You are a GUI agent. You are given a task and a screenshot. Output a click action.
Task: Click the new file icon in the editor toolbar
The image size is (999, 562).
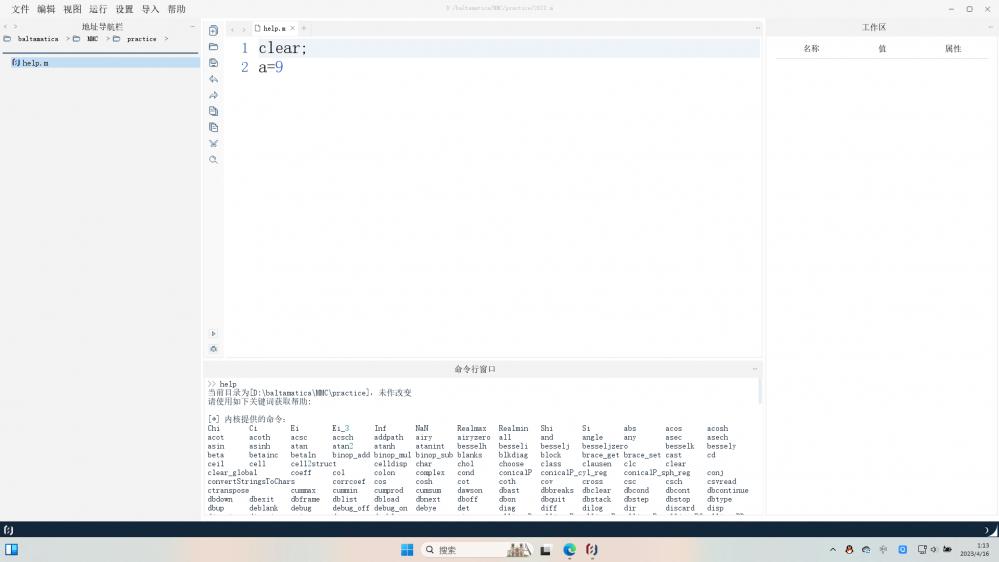tap(213, 31)
